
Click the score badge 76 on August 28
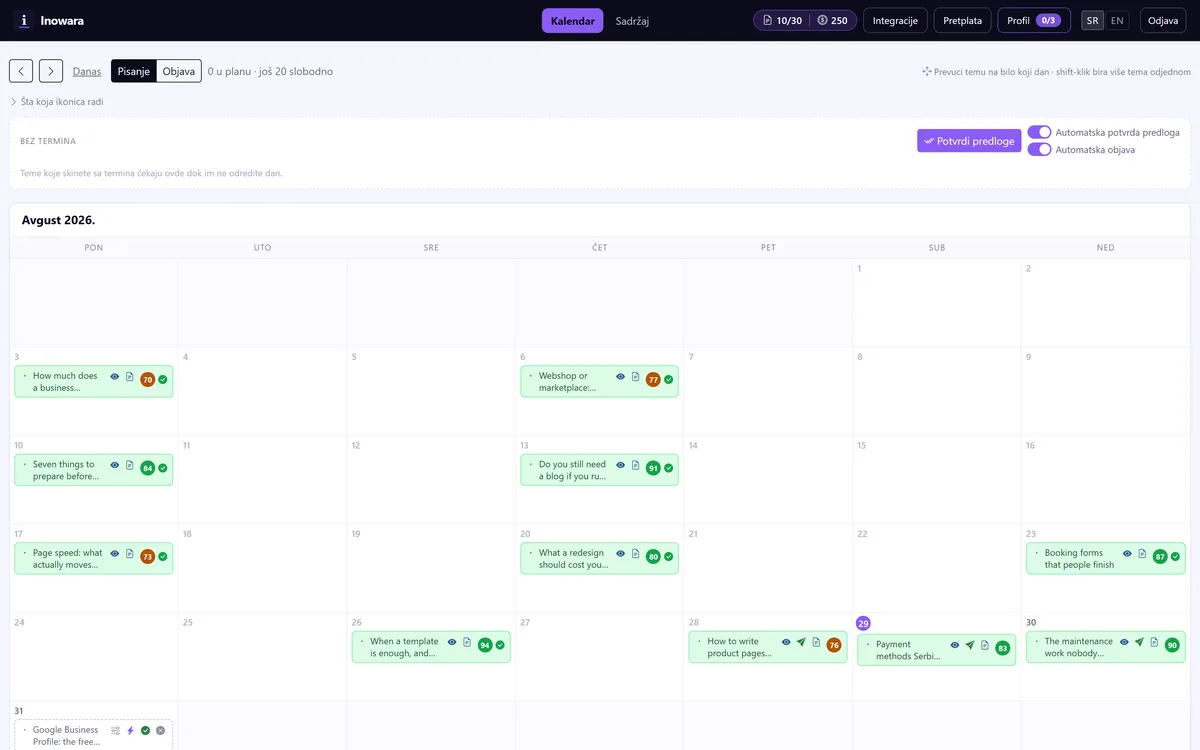click(834, 645)
